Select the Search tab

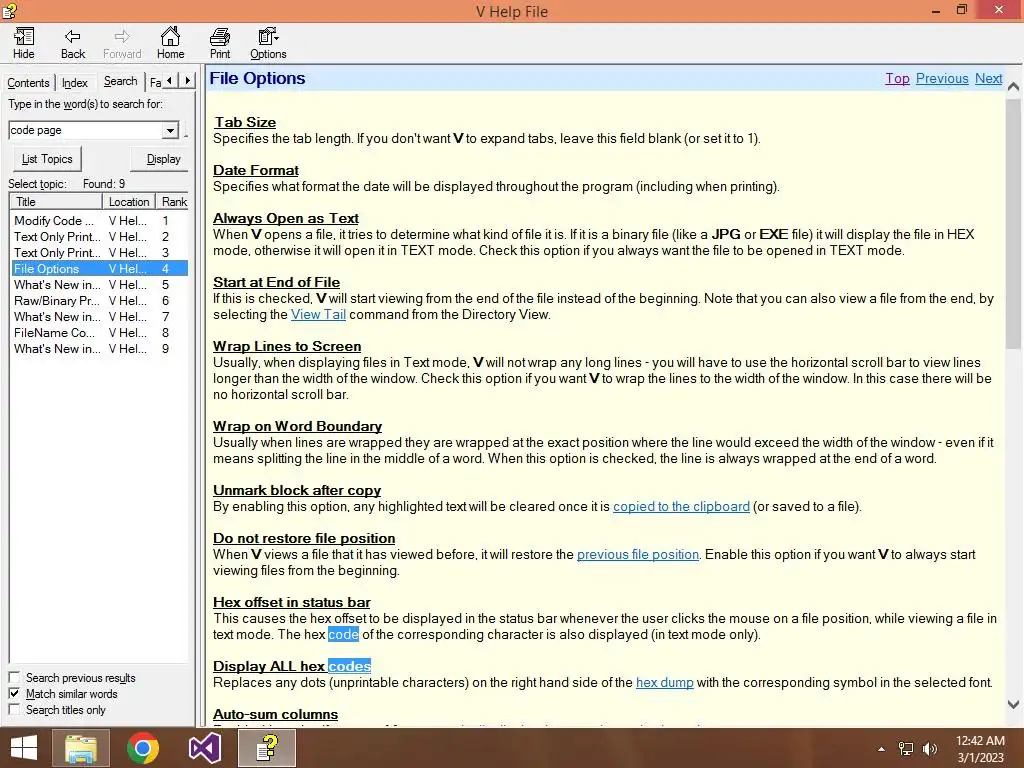121,81
